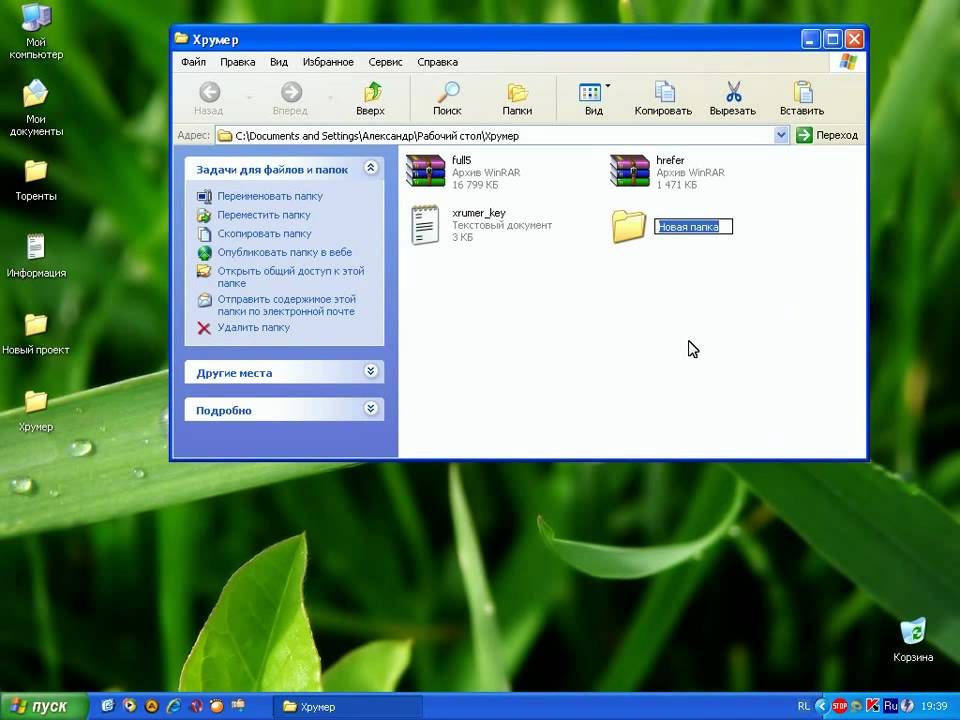960x720 pixels.
Task: Click the Переход go button
Action: [x=827, y=135]
